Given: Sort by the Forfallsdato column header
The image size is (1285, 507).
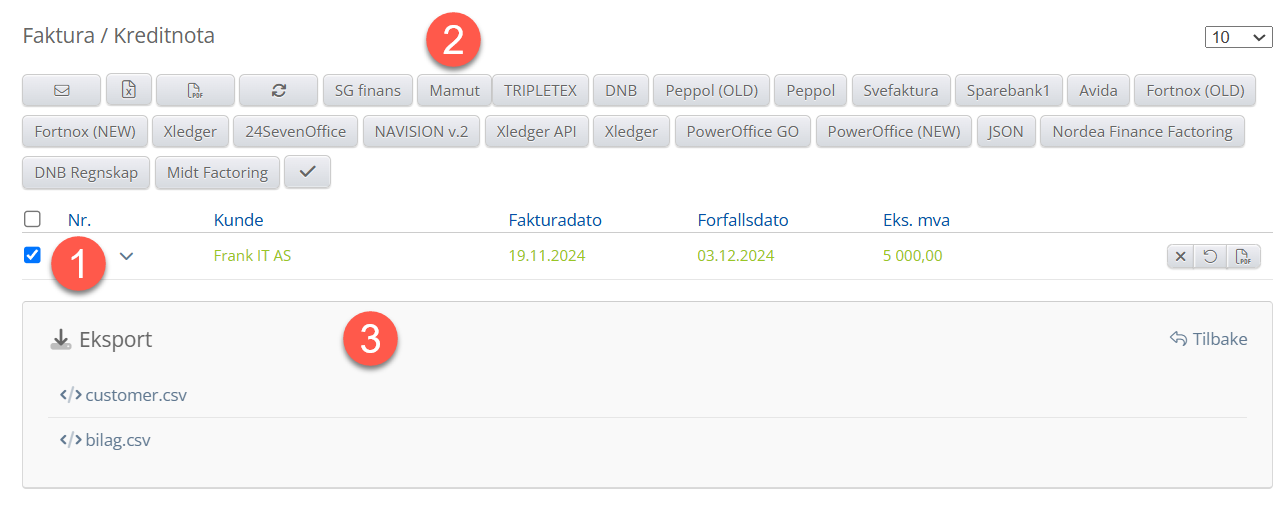Looking at the screenshot, I should (744, 220).
